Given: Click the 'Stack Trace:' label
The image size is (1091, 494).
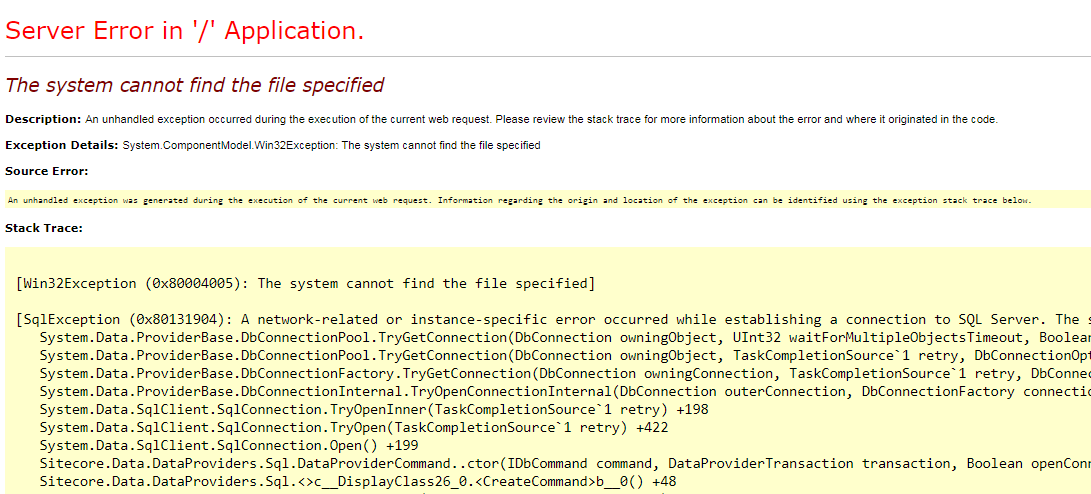Looking at the screenshot, I should click(x=44, y=227).
